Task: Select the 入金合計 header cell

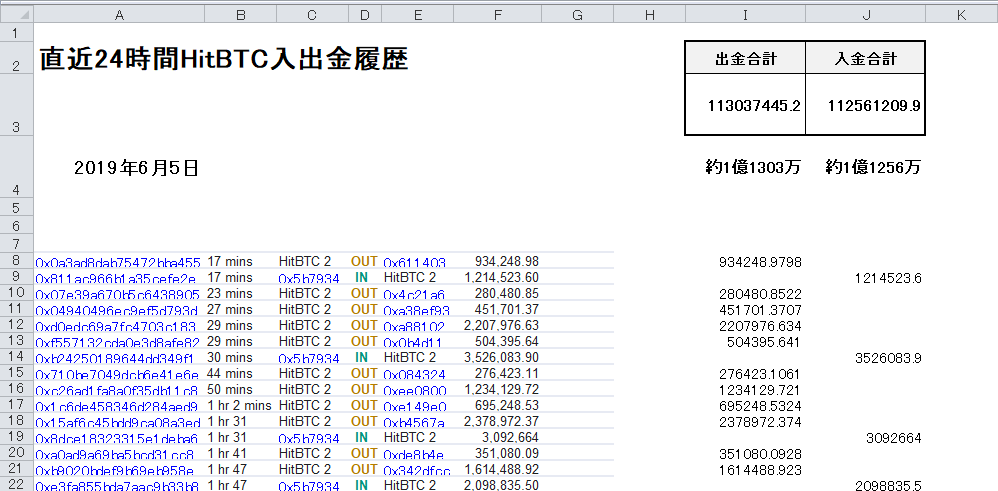Action: tap(865, 57)
